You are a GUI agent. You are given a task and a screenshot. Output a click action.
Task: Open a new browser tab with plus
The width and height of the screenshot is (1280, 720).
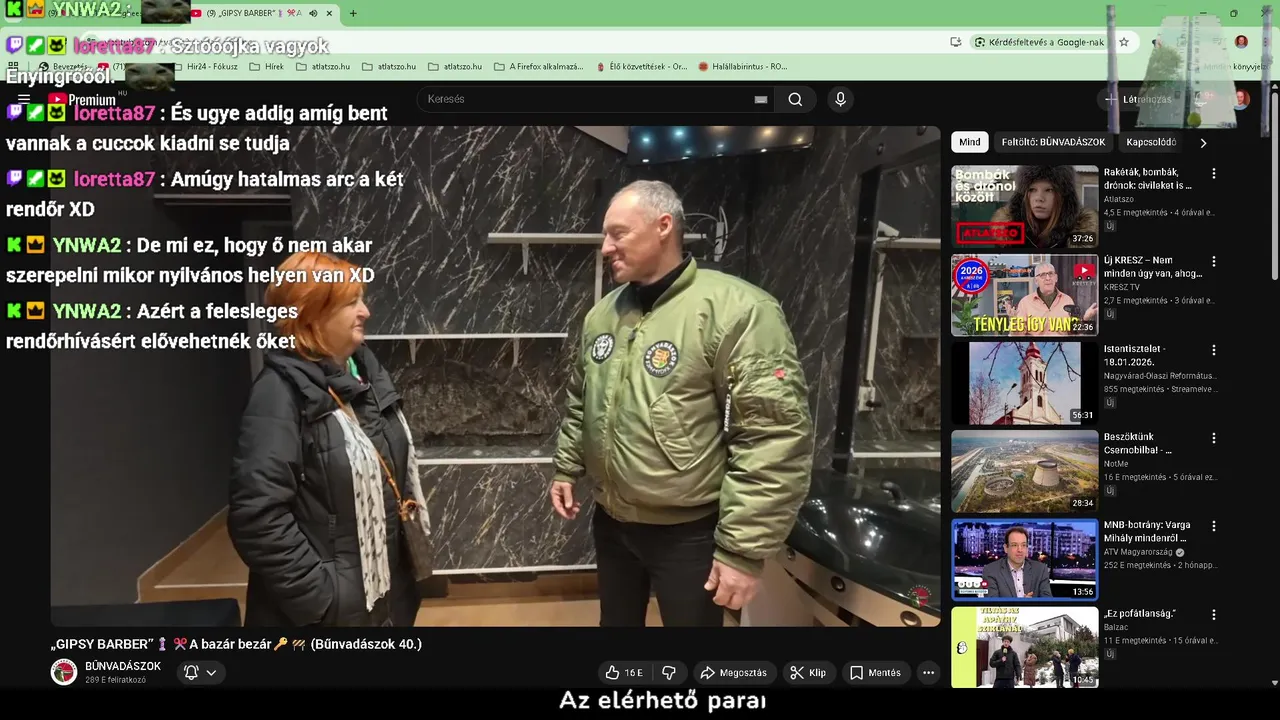coord(353,13)
